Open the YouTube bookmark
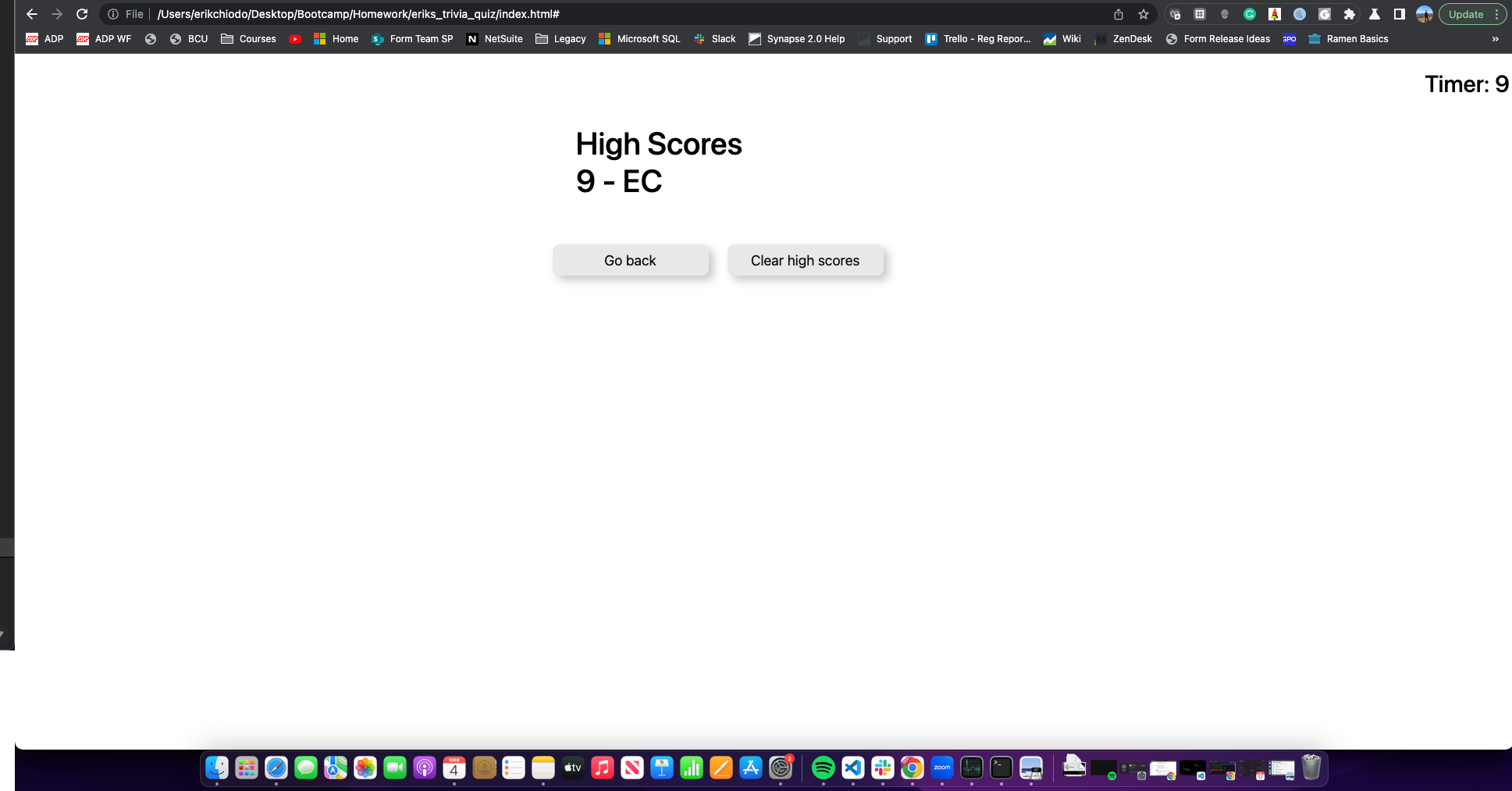The height and width of the screenshot is (791, 1512). (295, 39)
